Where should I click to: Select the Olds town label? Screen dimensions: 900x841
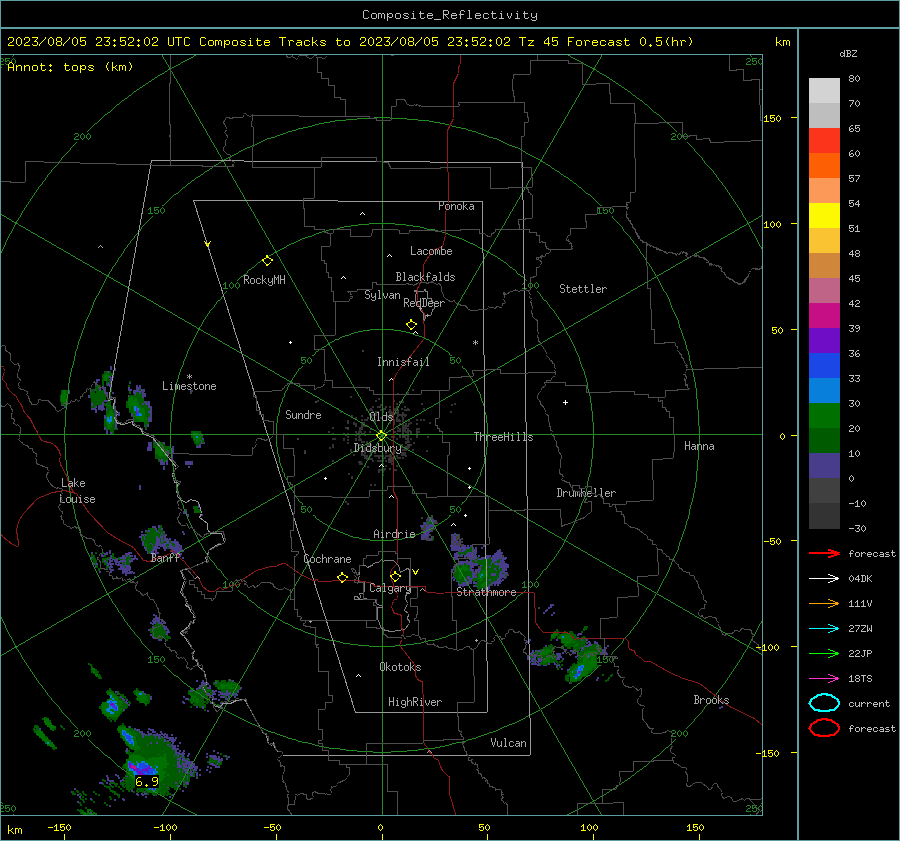click(381, 416)
